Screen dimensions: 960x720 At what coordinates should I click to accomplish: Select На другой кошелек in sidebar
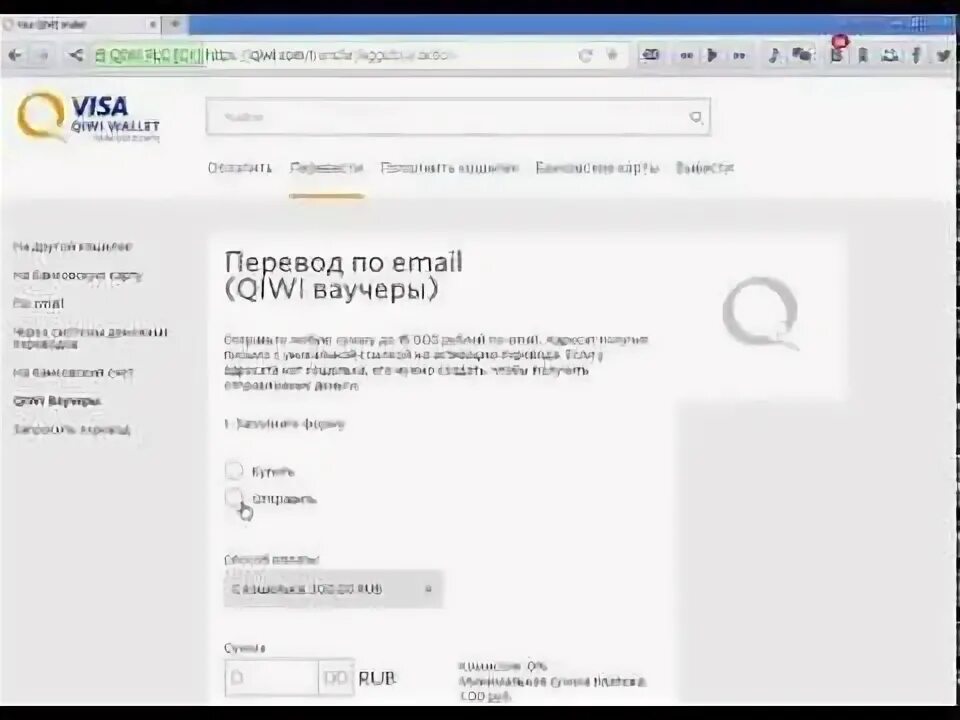tap(73, 247)
